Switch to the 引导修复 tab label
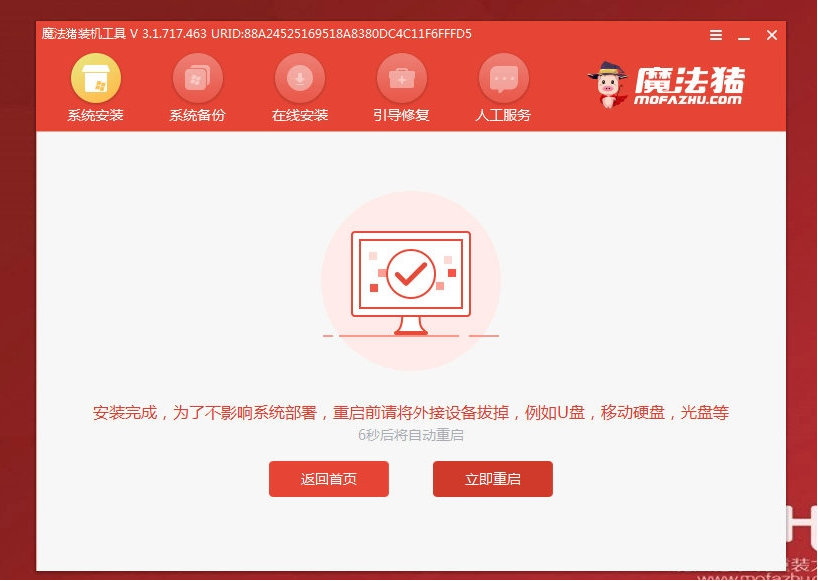818x581 pixels. pos(402,115)
